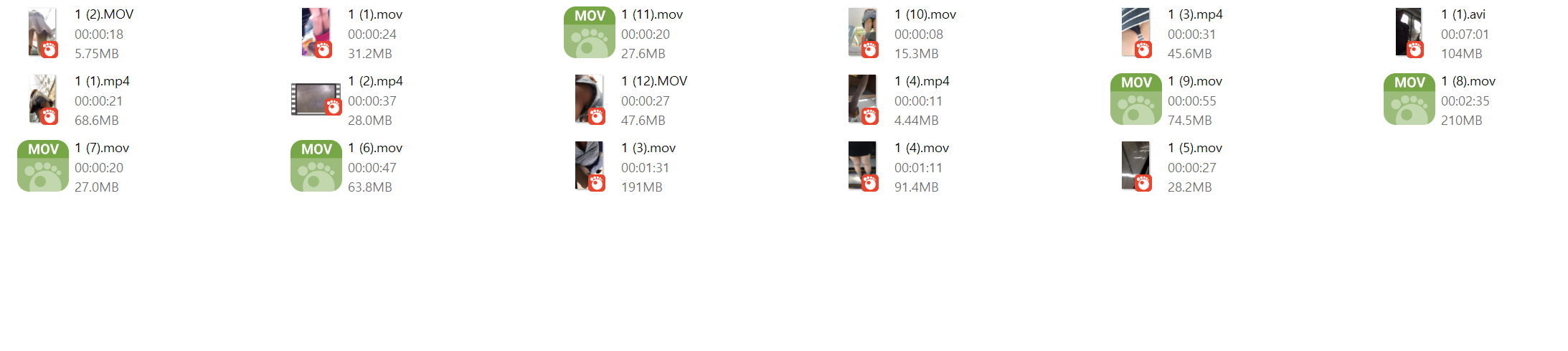Select the MOV icon beside 1 (8).mov
Screen dimensions: 1568x351
tap(1409, 99)
